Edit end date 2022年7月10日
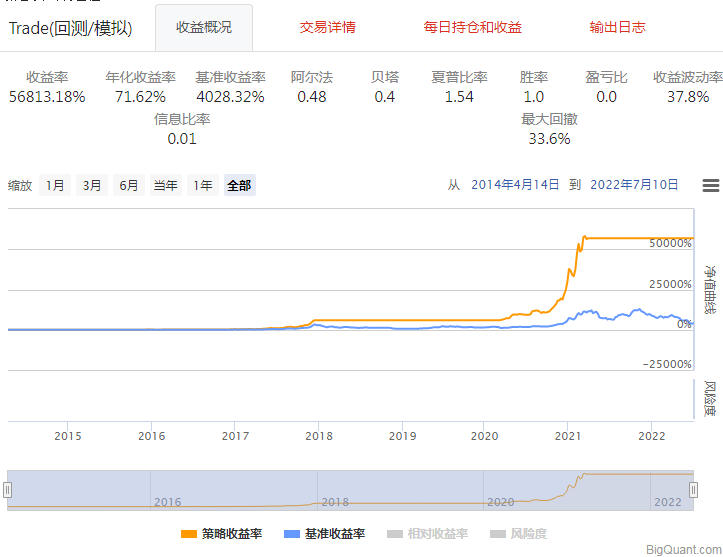This screenshot has height=557, width=723. tap(634, 185)
